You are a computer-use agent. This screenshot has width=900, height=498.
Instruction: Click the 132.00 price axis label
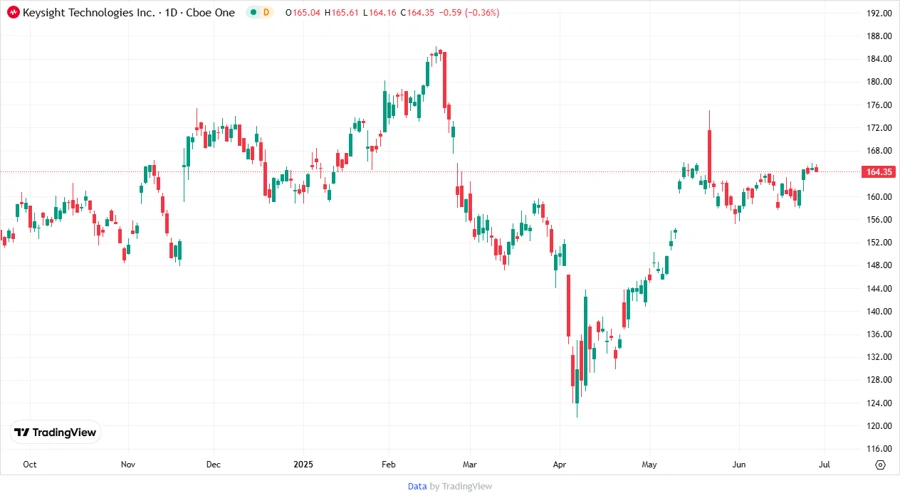click(879, 357)
